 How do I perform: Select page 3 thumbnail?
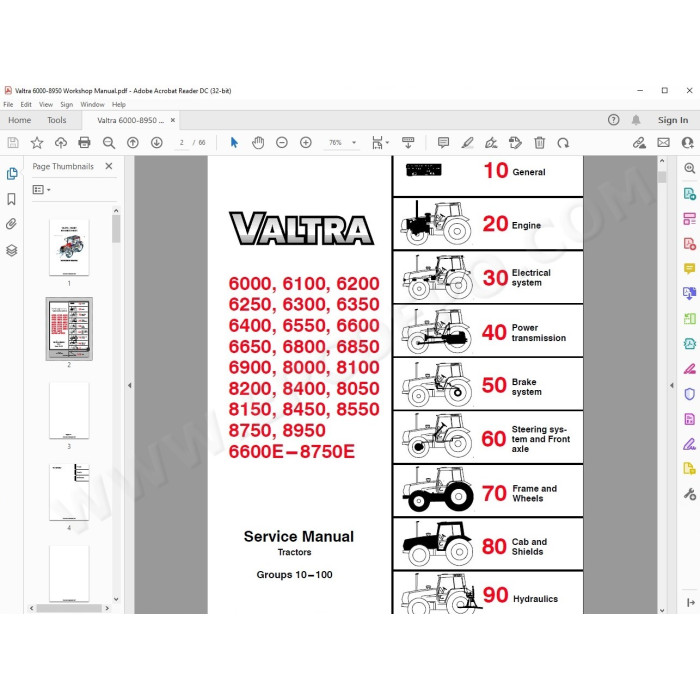pos(69,410)
